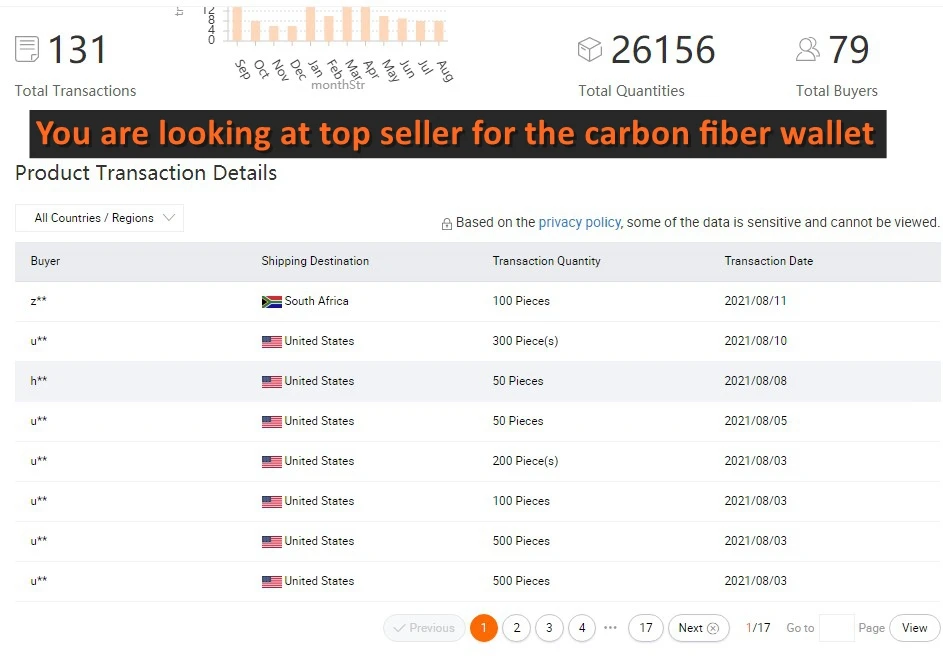The height and width of the screenshot is (659, 943).
Task: Click the privacy lock icon
Action: click(447, 224)
